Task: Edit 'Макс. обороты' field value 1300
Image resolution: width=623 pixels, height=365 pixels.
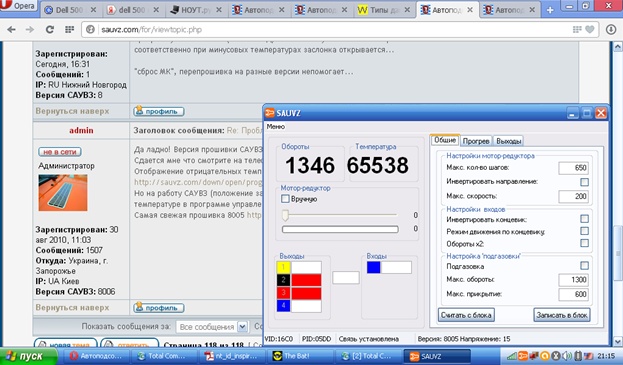Action: [573, 280]
